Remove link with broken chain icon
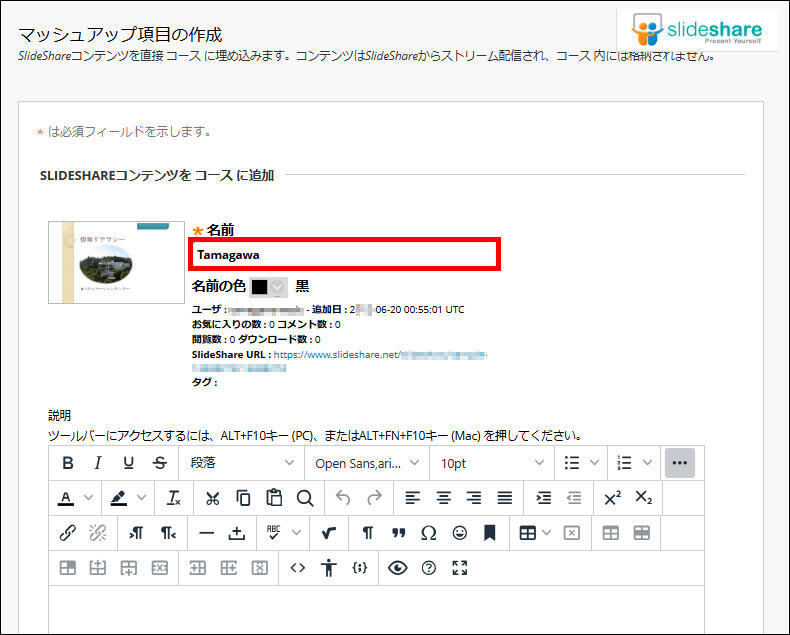790x635 pixels. click(98, 533)
